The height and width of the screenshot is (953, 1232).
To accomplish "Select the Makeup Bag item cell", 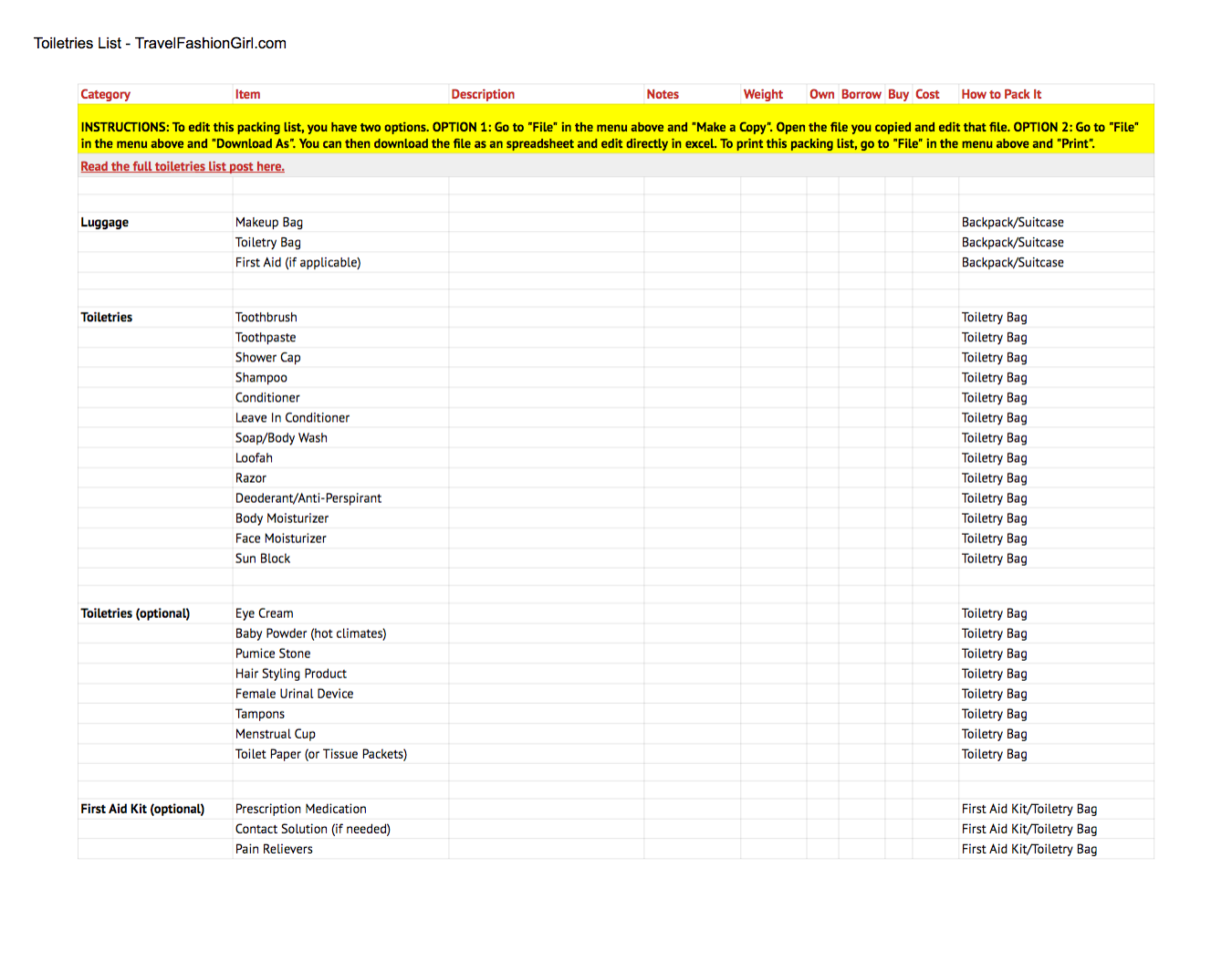I will (x=269, y=222).
